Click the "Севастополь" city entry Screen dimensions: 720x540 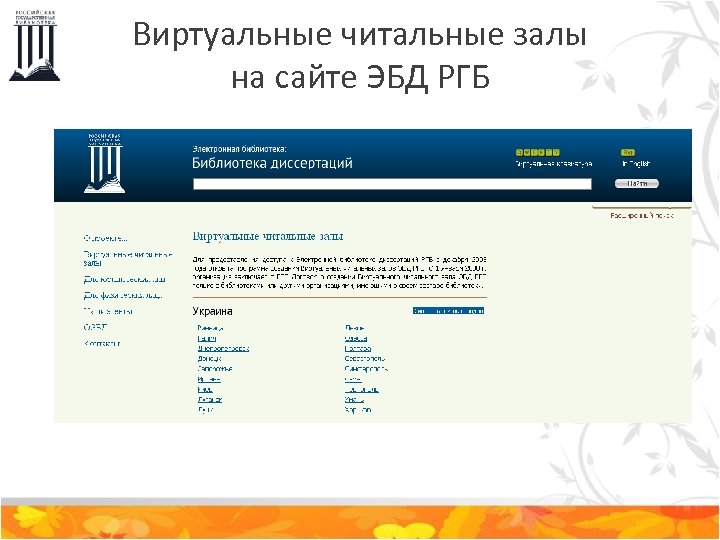pyautogui.click(x=365, y=359)
